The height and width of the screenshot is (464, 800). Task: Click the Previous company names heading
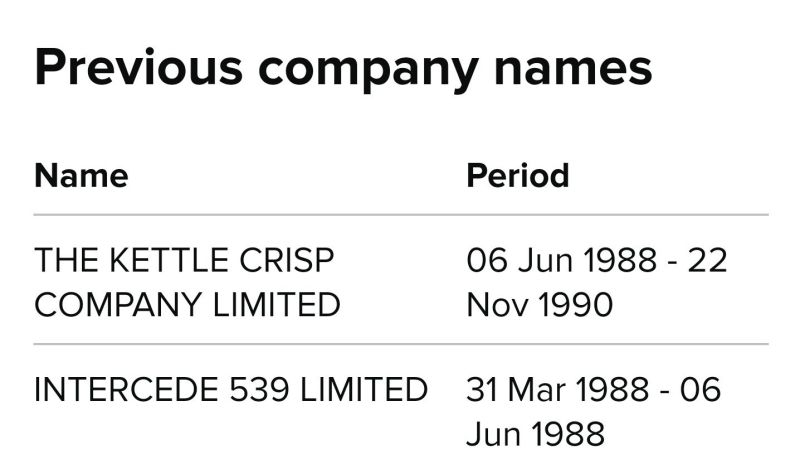click(343, 69)
